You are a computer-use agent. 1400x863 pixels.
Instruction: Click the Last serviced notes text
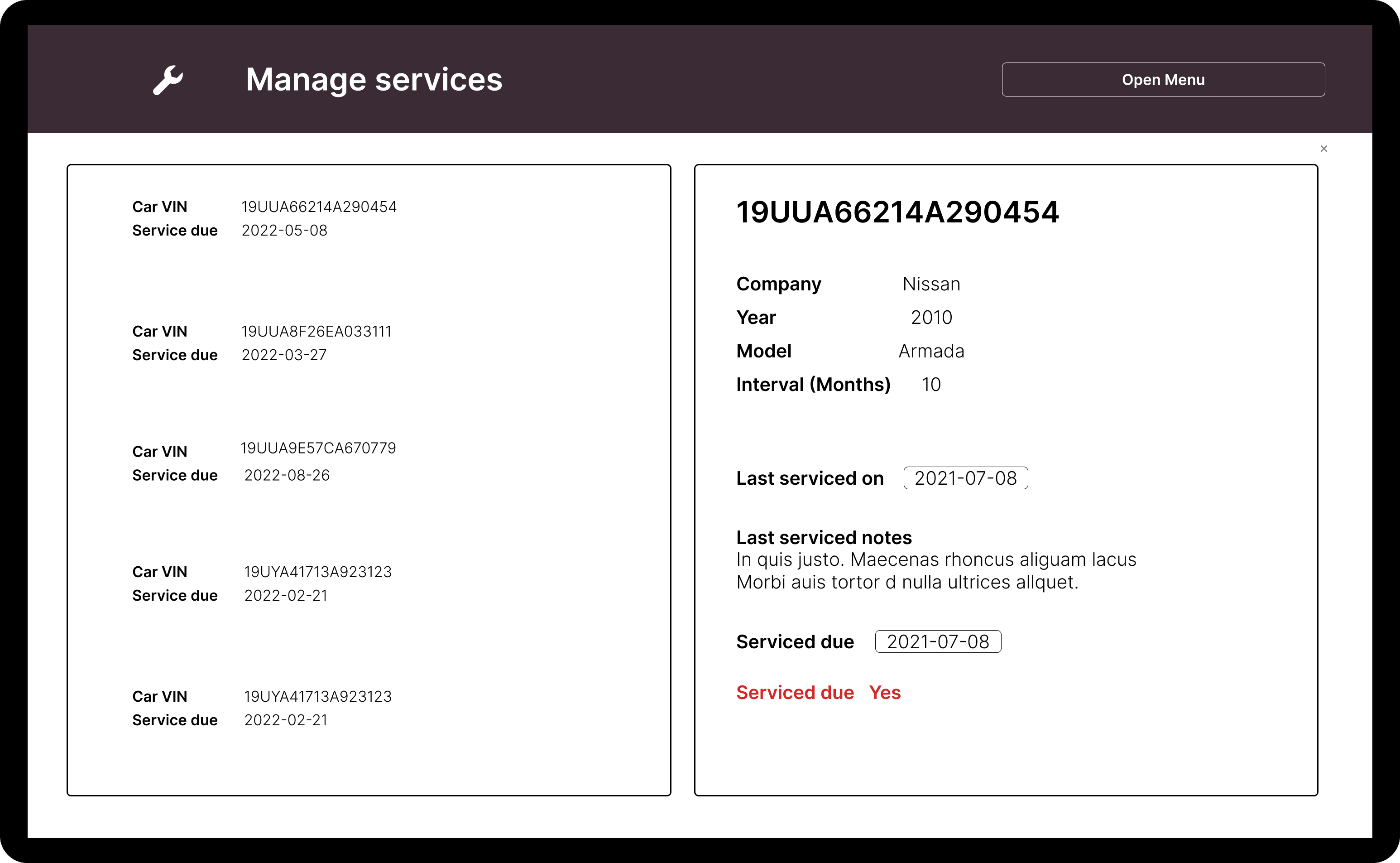tap(935, 571)
